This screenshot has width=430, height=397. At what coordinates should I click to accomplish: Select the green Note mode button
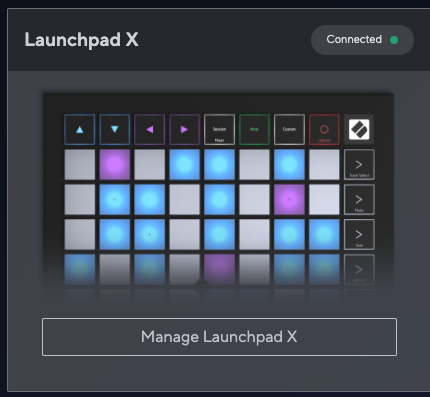click(x=254, y=129)
